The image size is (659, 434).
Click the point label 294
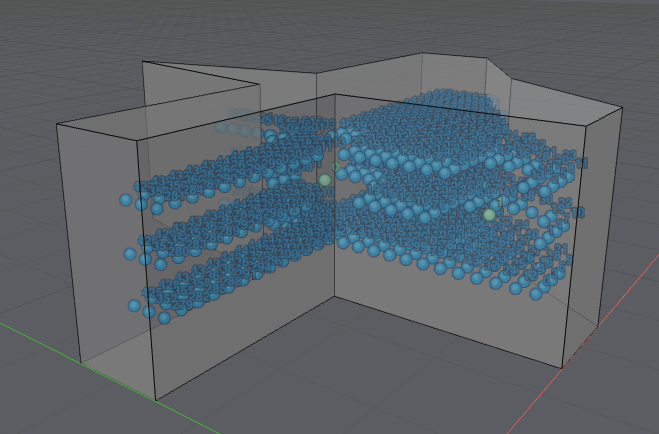(261, 267)
